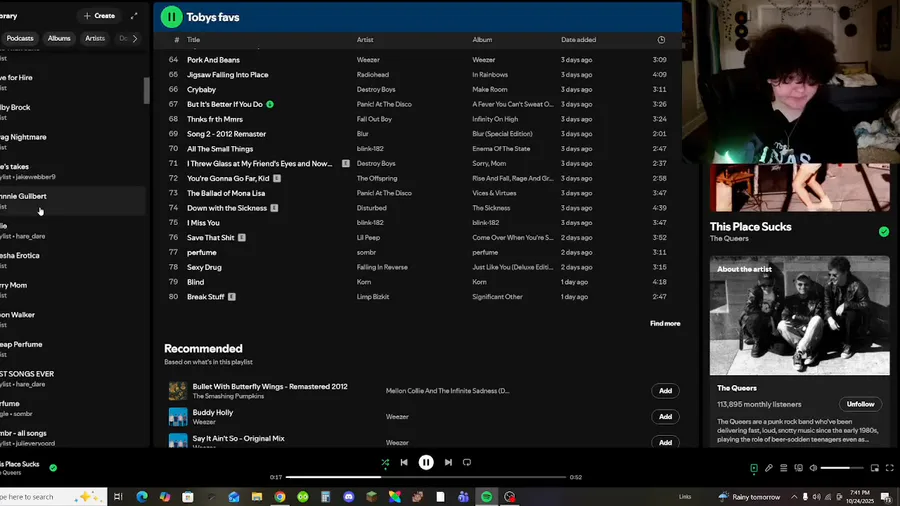Open the Gullbert library item
900x506 pixels.
point(73,201)
